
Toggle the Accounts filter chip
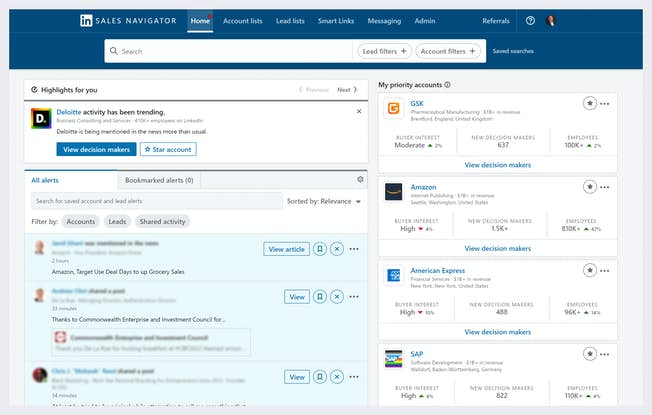(x=80, y=221)
